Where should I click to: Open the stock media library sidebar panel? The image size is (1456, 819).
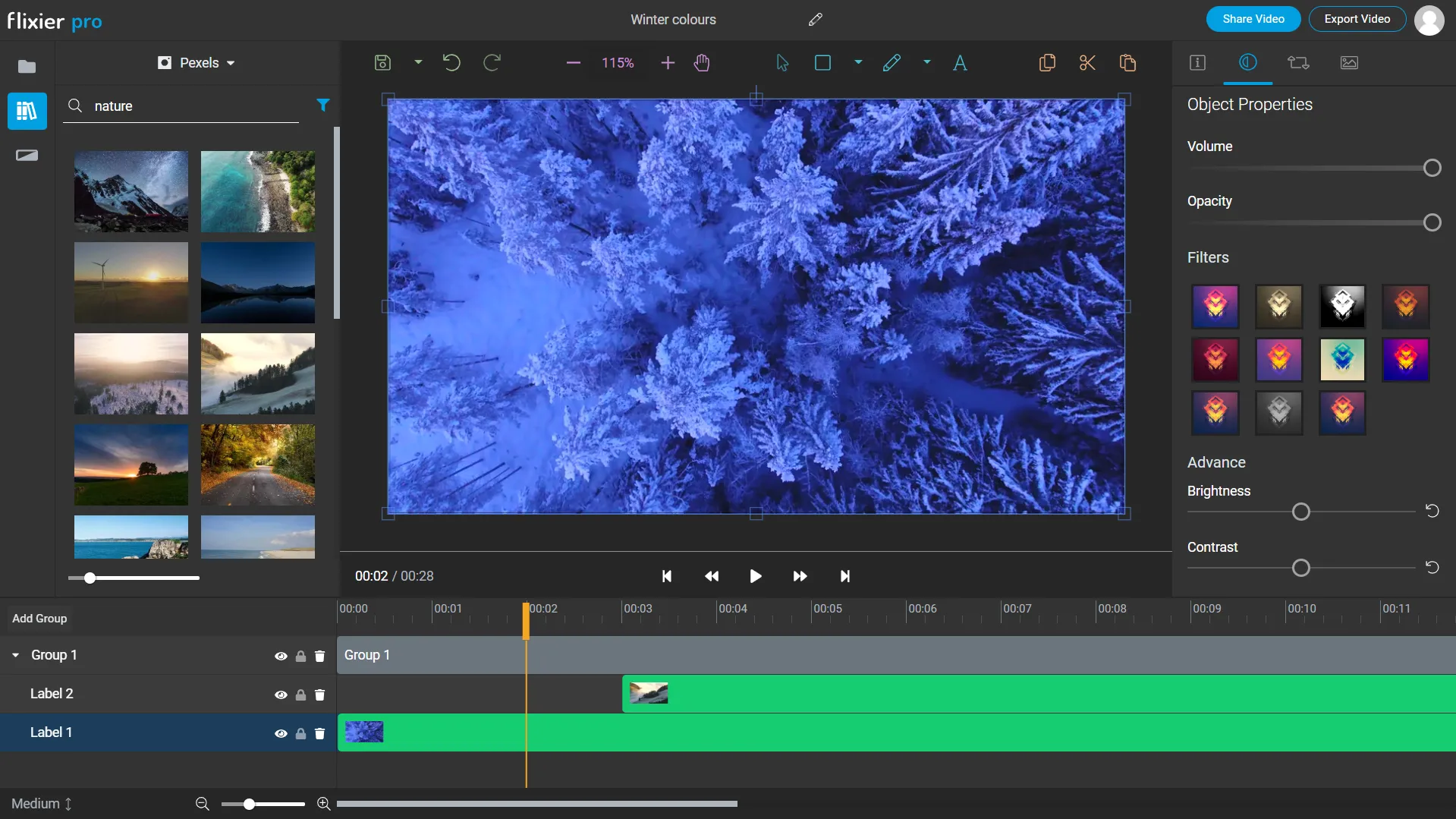click(x=27, y=111)
